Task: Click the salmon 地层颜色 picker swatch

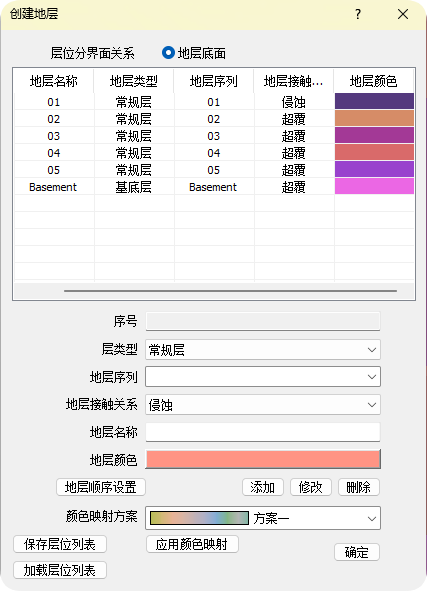Action: [x=263, y=459]
